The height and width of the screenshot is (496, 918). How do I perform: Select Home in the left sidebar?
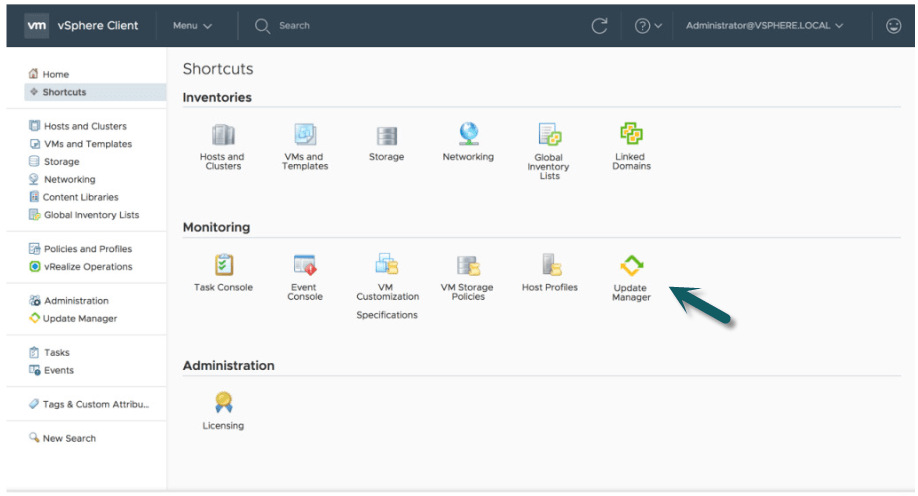pos(56,74)
